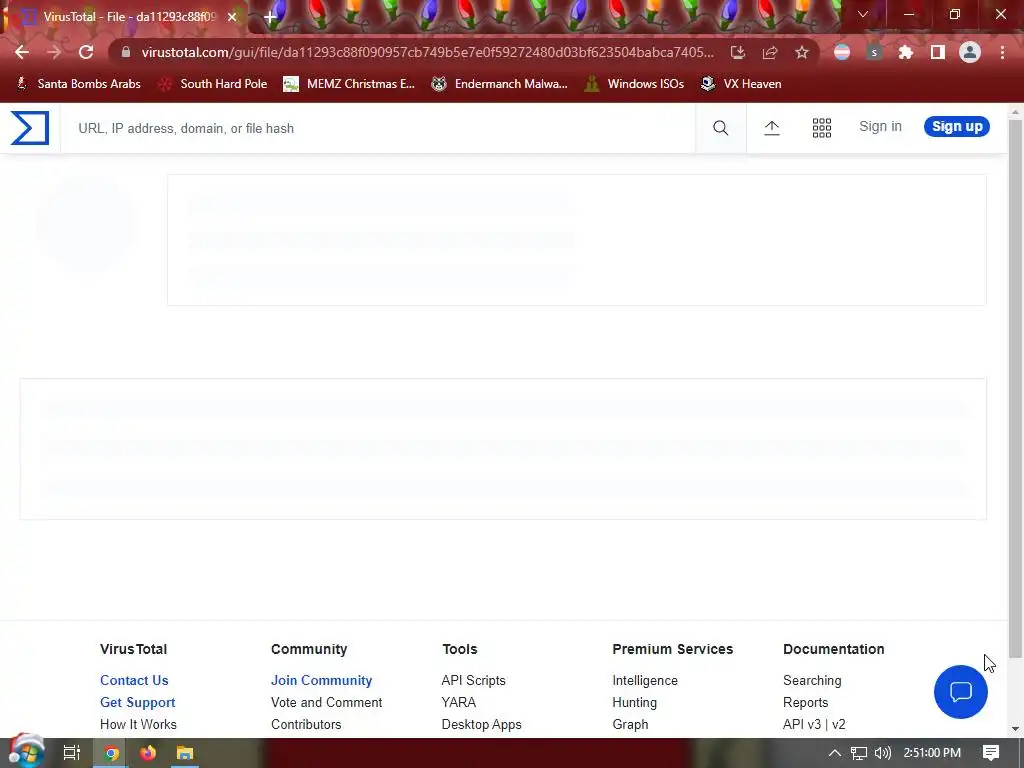The width and height of the screenshot is (1024, 768).
Task: Click the Sign in link
Action: [x=880, y=127]
